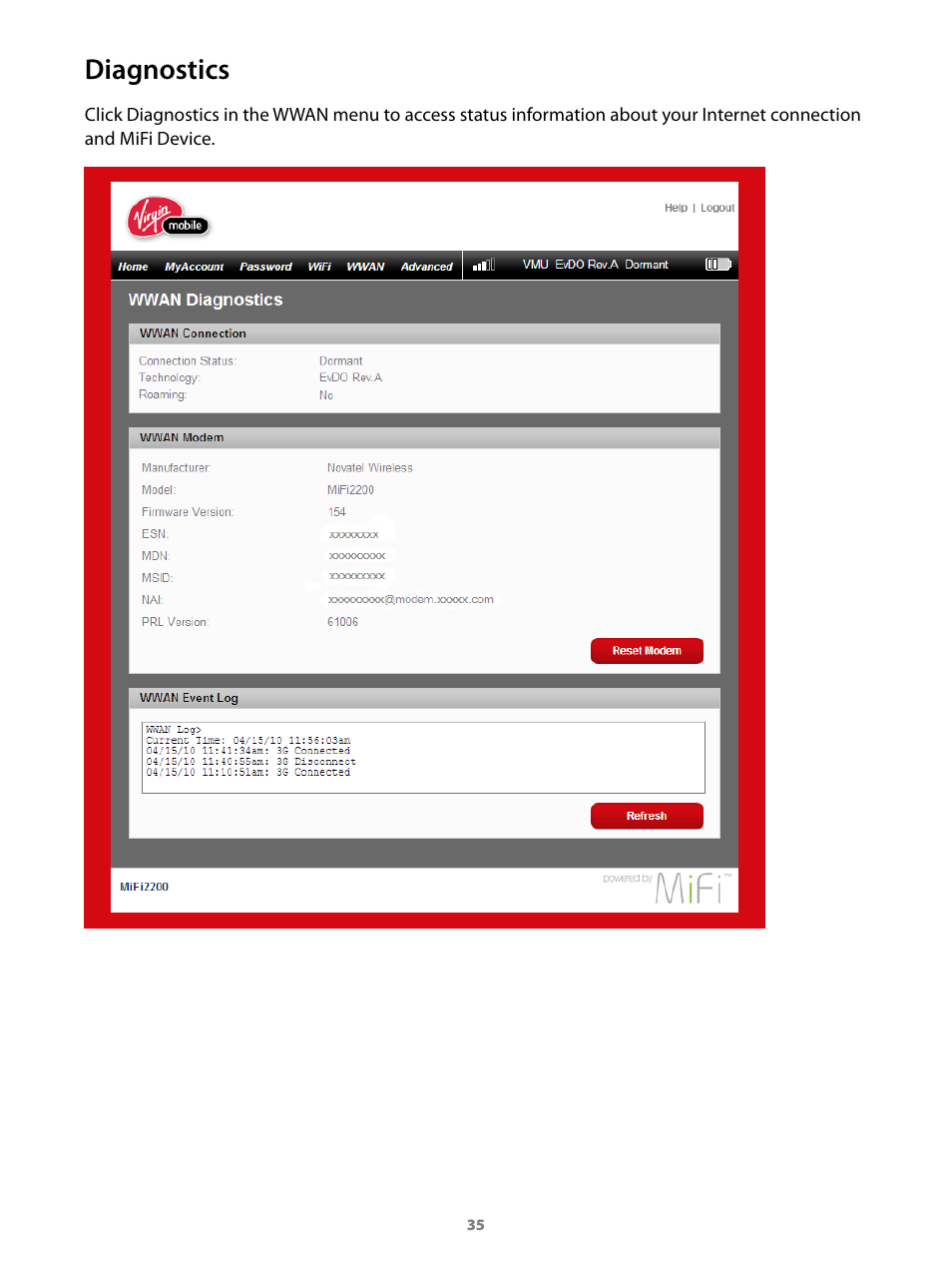The image size is (952, 1268).
Task: Click the Refresh button
Action: pos(647,816)
